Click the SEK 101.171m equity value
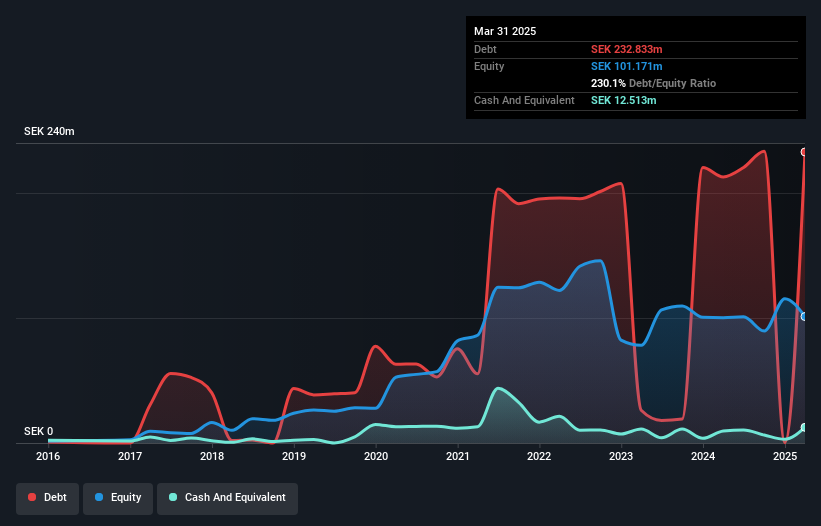Image resolution: width=821 pixels, height=526 pixels. pyautogui.click(x=627, y=66)
